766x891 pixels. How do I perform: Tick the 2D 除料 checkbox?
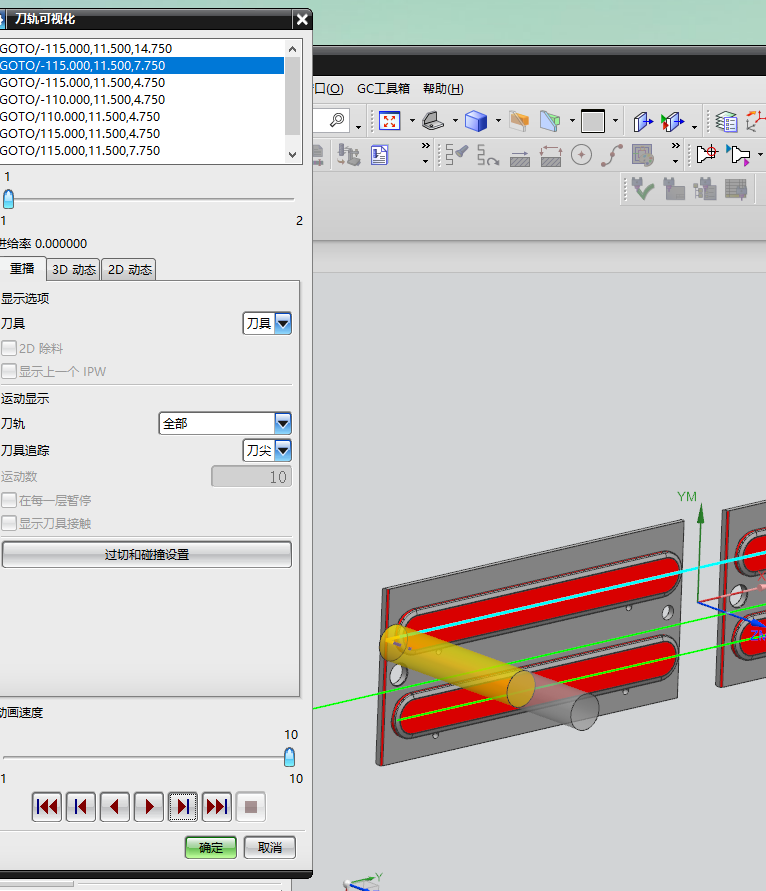(x=9, y=348)
